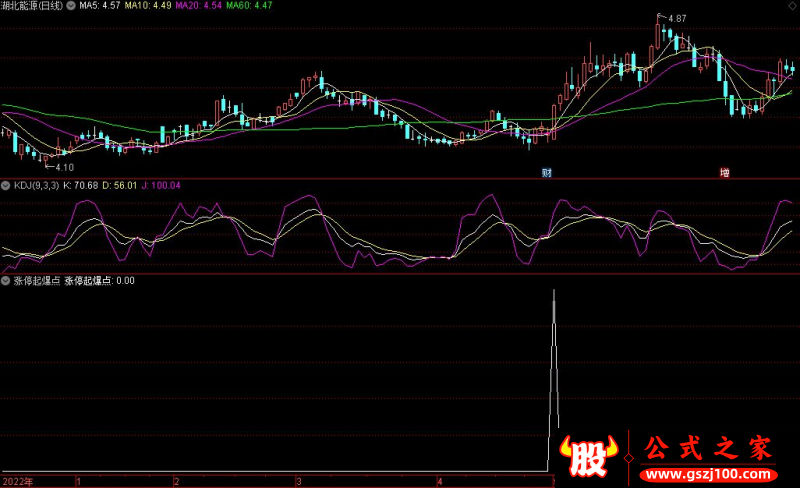Click the 2022年 label on time axis

point(16,481)
